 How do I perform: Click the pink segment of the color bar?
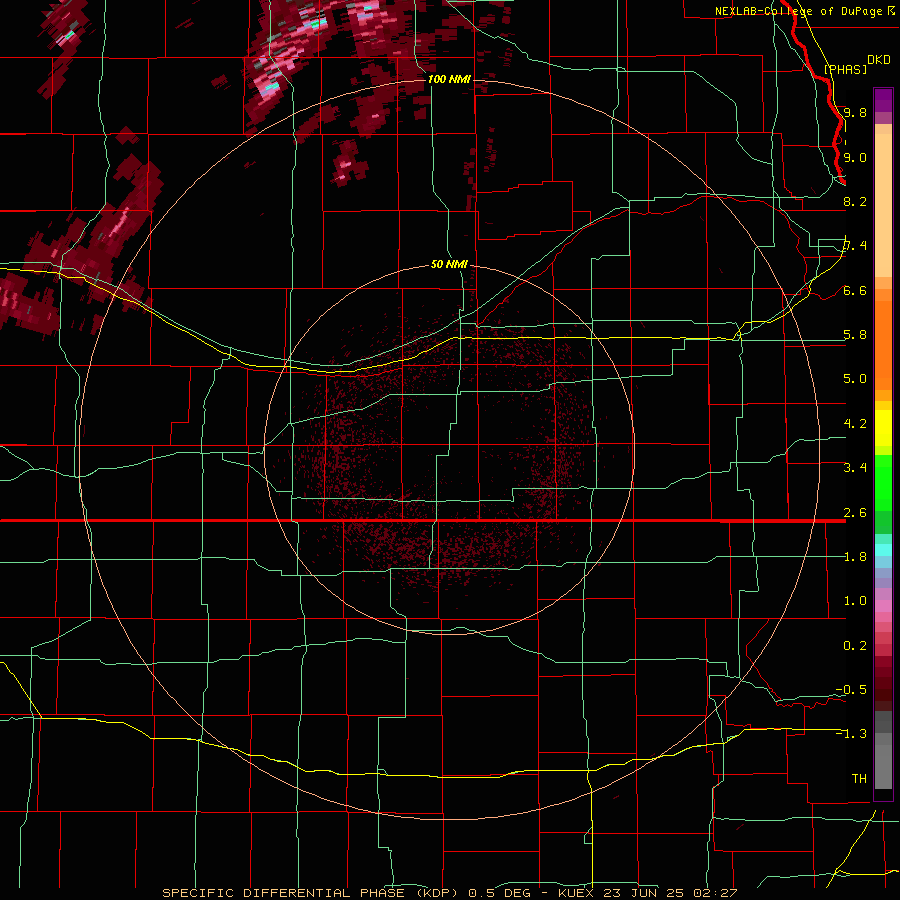click(883, 606)
